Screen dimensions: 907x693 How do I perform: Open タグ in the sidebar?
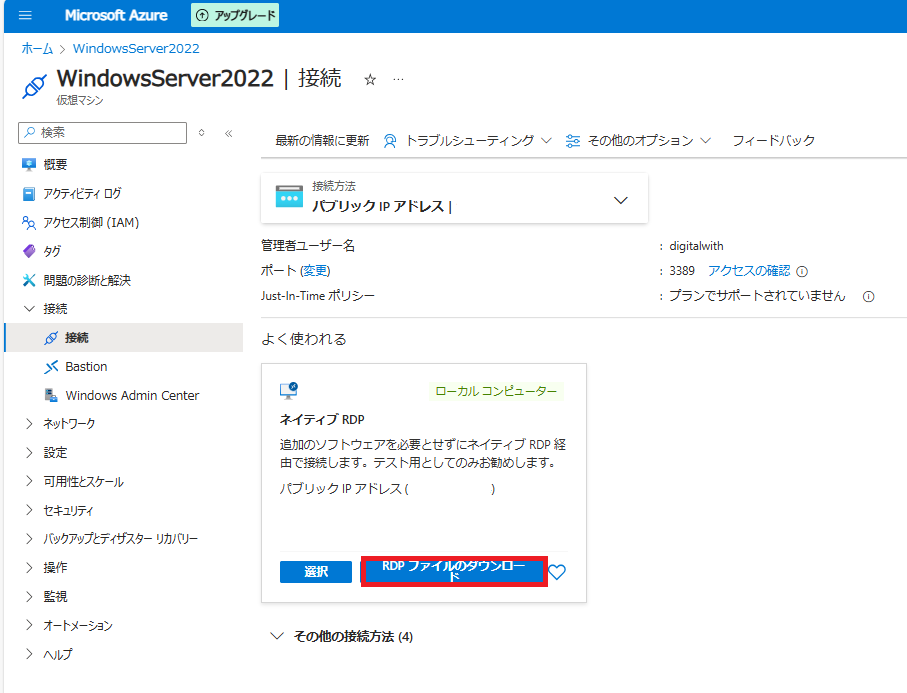tap(52, 252)
